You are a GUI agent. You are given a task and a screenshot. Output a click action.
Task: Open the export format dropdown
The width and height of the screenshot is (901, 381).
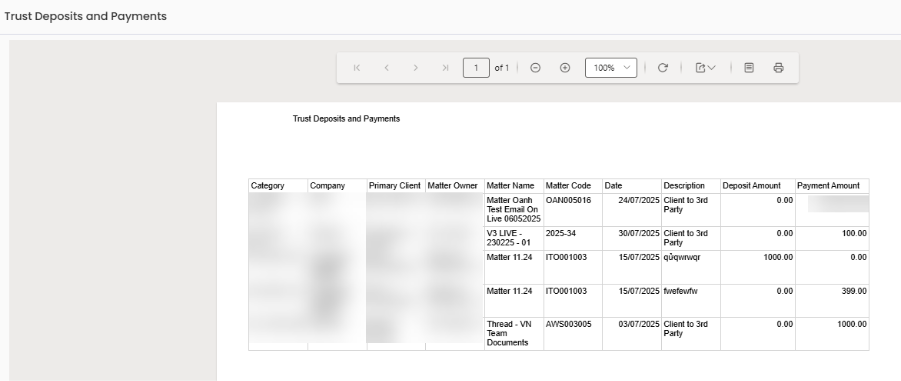[x=706, y=68]
